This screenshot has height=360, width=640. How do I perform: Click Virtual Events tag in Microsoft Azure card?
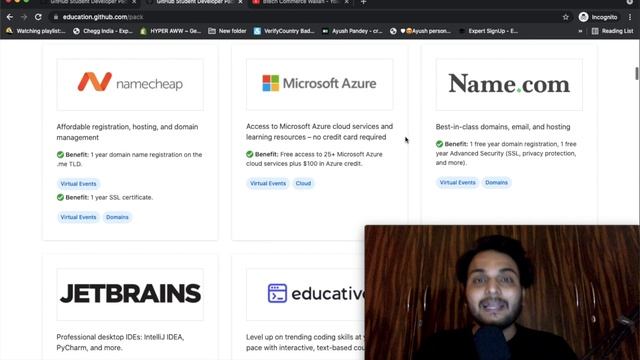click(x=268, y=183)
